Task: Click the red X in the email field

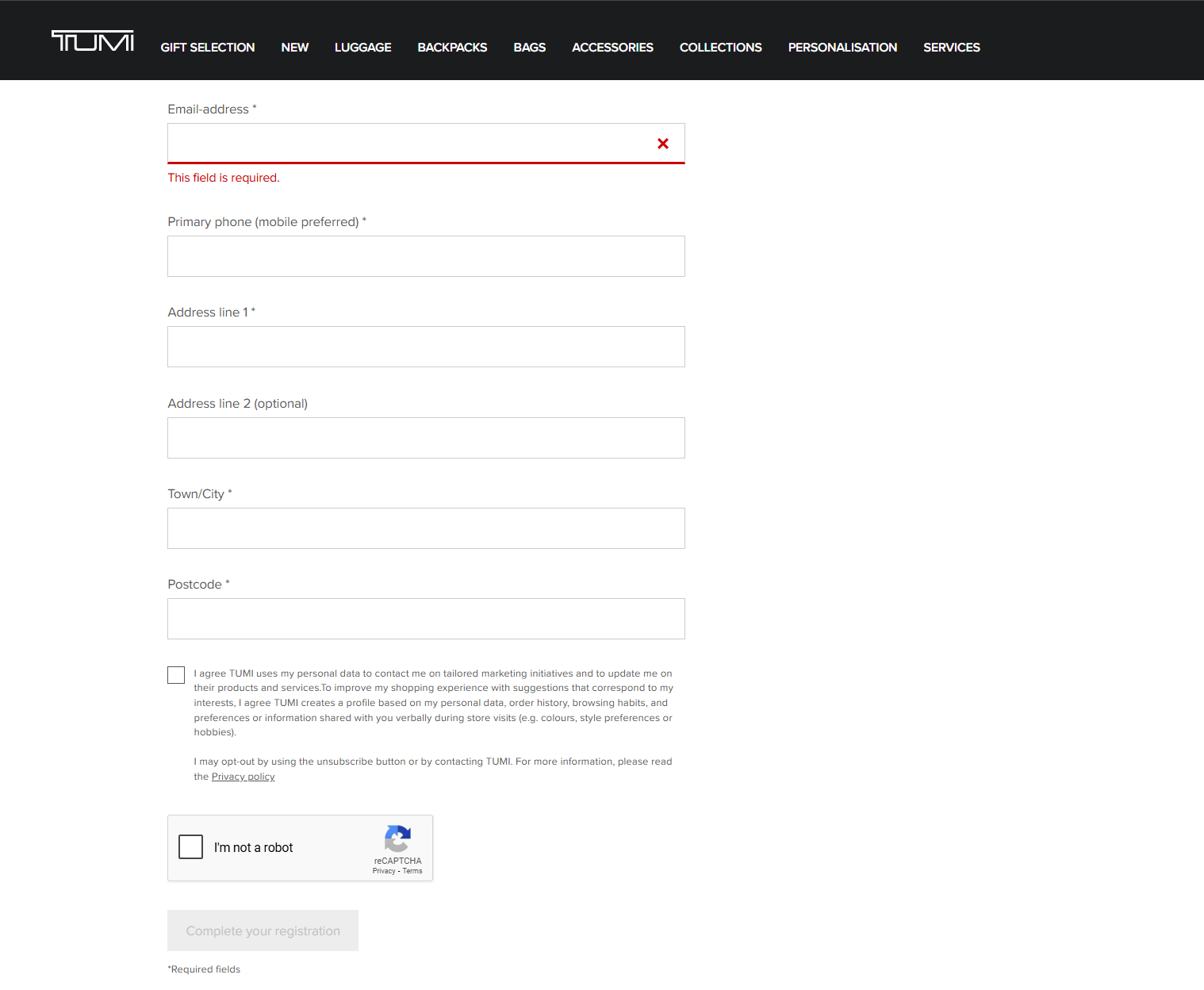Action: 663,144
